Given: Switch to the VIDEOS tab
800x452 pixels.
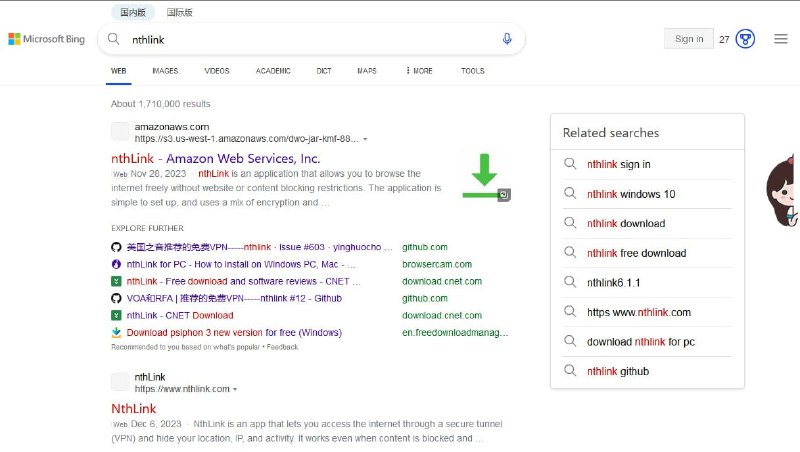Looking at the screenshot, I should pos(217,71).
